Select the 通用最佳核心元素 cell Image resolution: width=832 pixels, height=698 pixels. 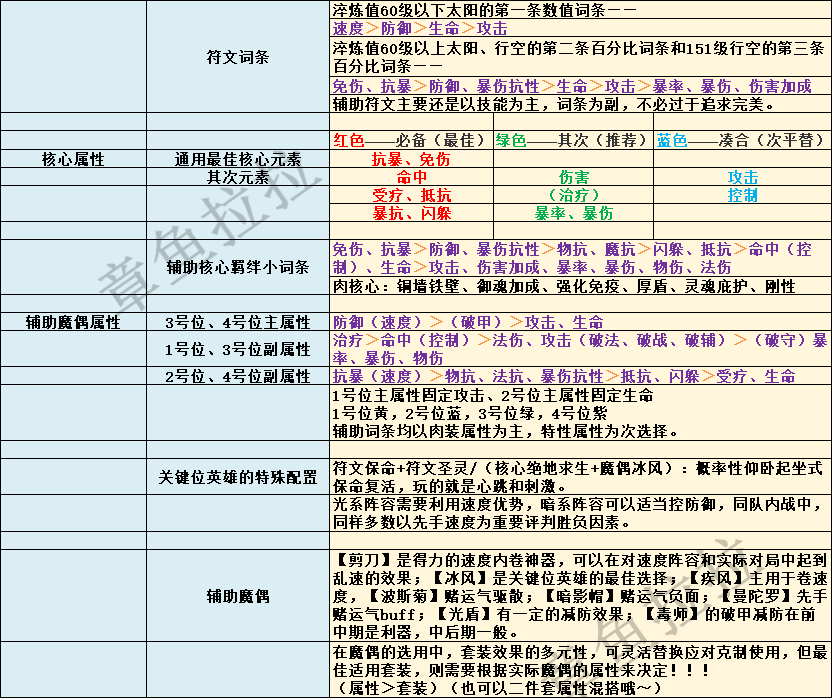click(237, 159)
